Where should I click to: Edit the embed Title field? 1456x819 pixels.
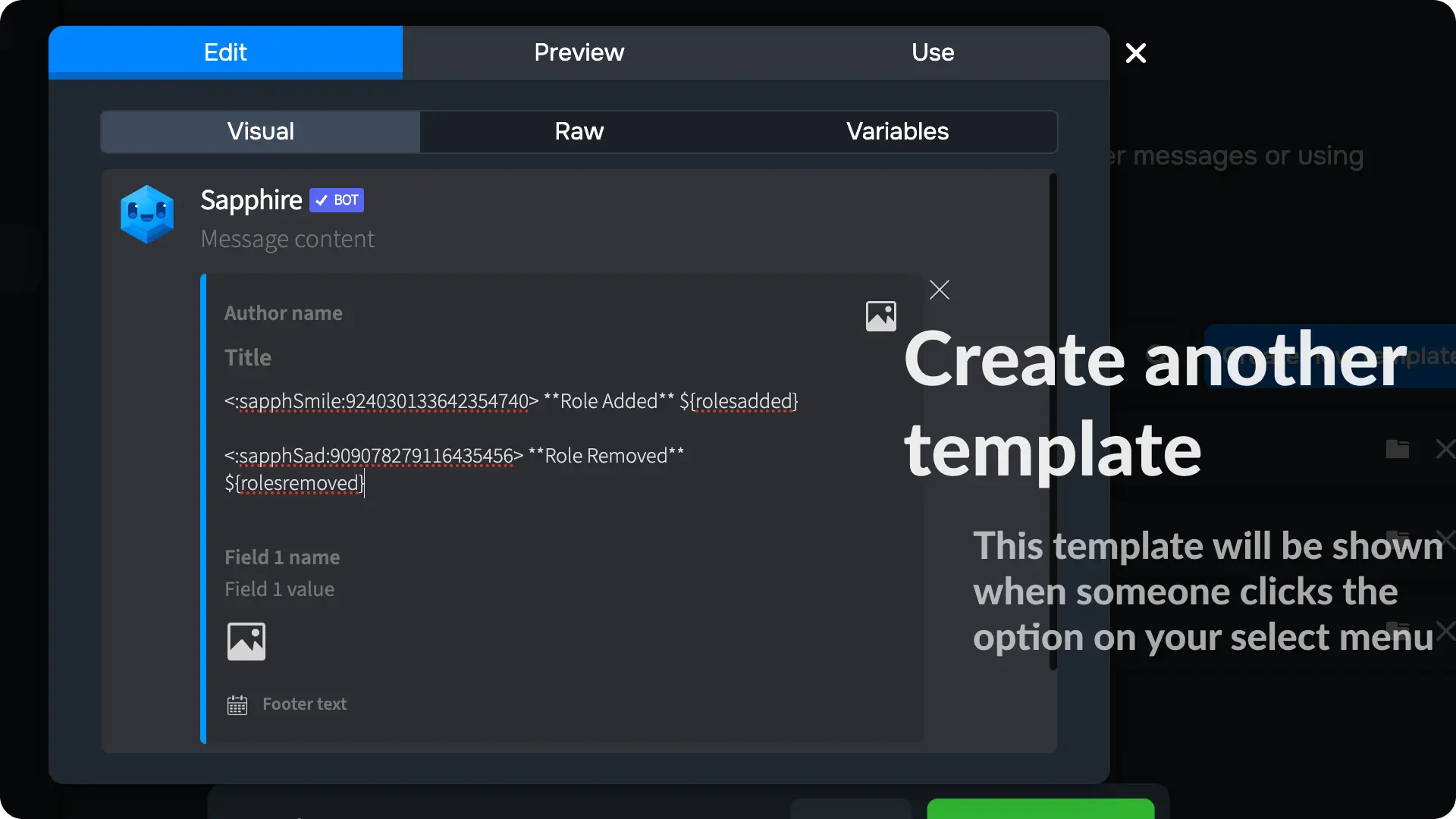[248, 357]
